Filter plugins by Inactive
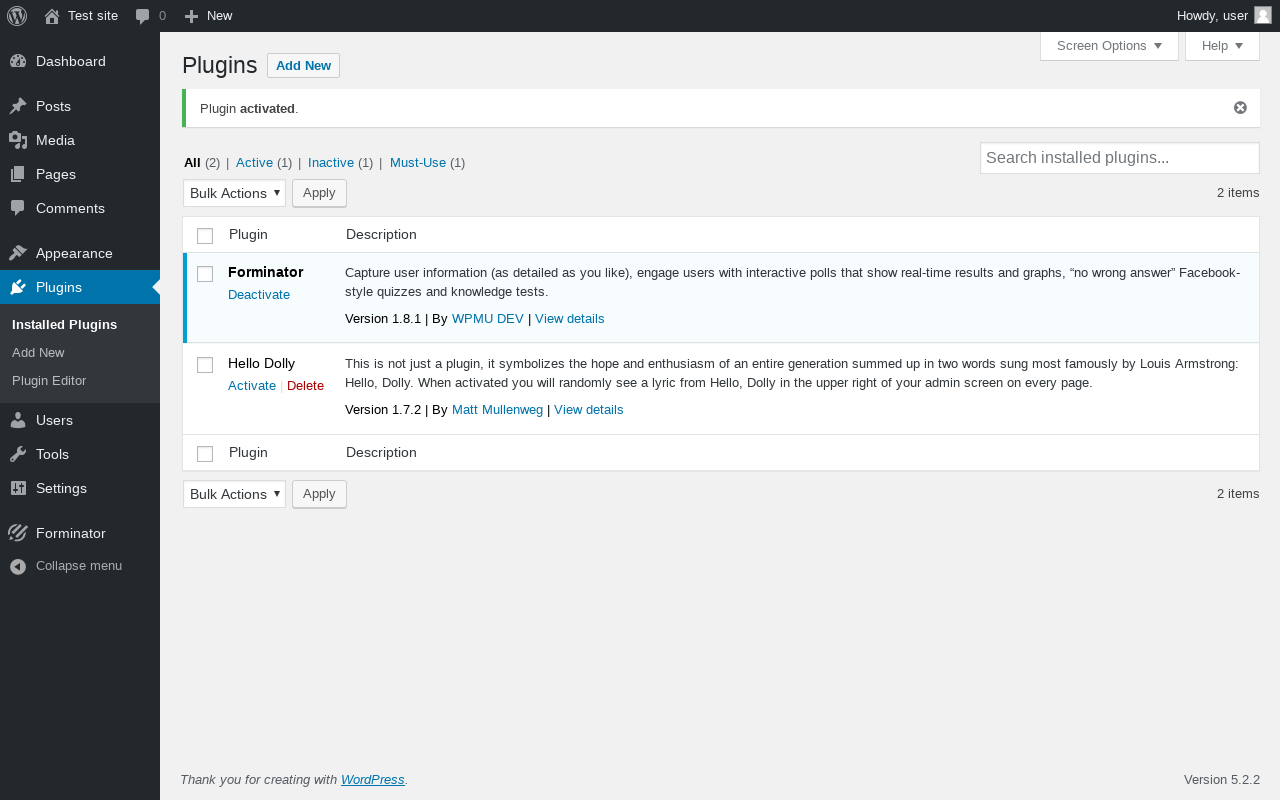1280x800 pixels. pos(331,163)
